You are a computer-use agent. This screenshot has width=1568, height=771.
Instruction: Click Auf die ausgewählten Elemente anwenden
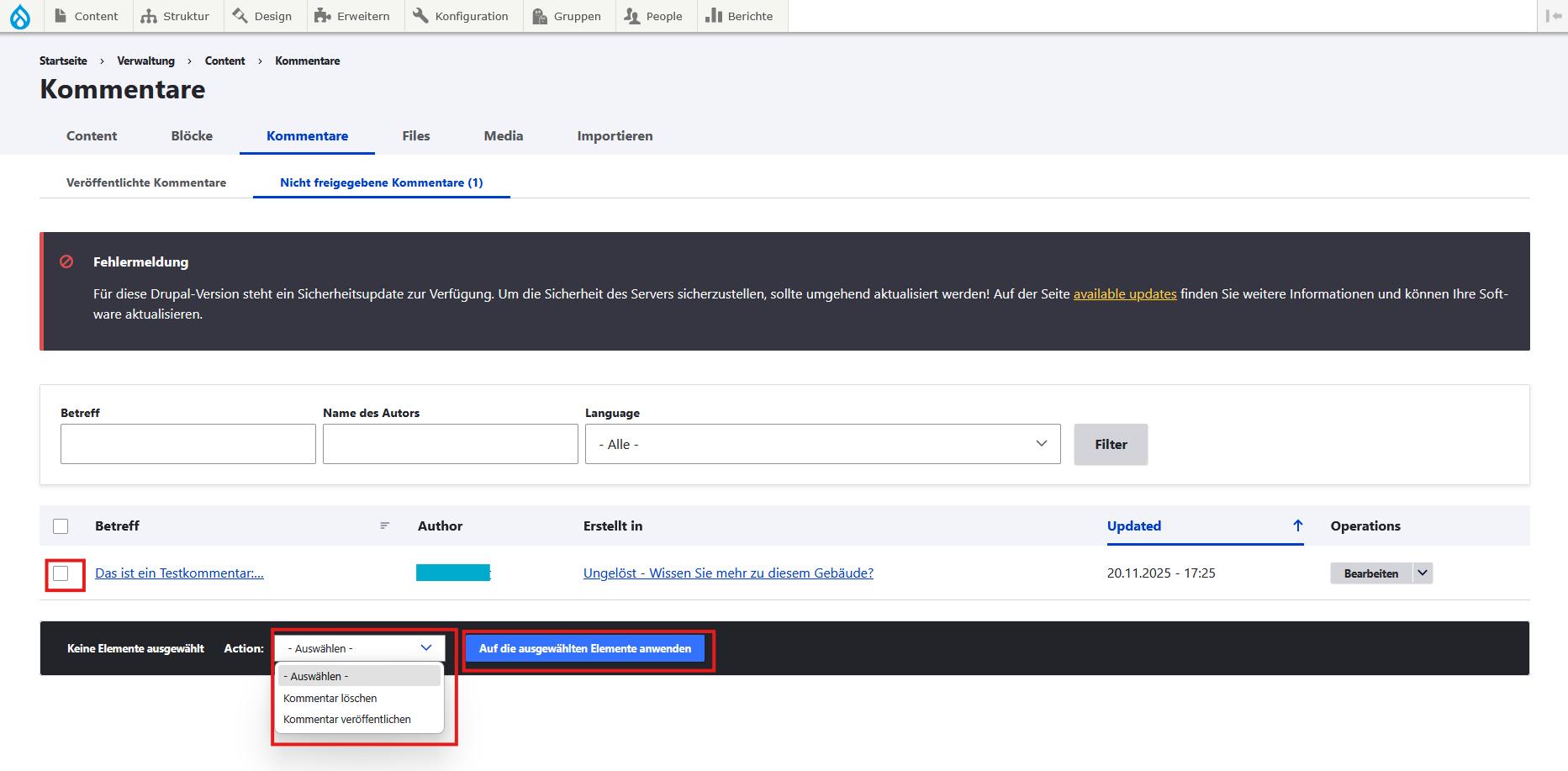coord(585,648)
